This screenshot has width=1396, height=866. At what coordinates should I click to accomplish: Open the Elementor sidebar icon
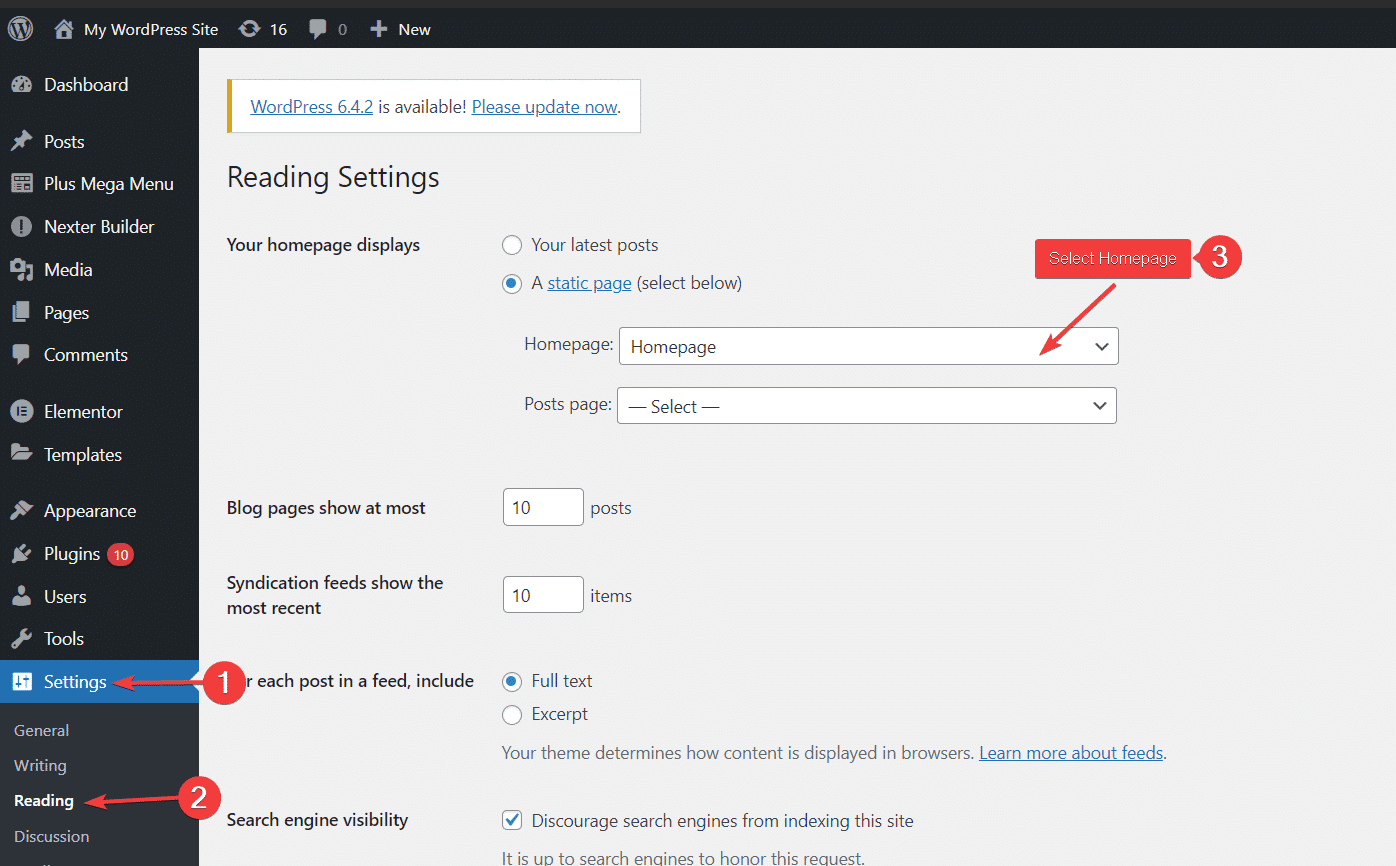(22, 411)
